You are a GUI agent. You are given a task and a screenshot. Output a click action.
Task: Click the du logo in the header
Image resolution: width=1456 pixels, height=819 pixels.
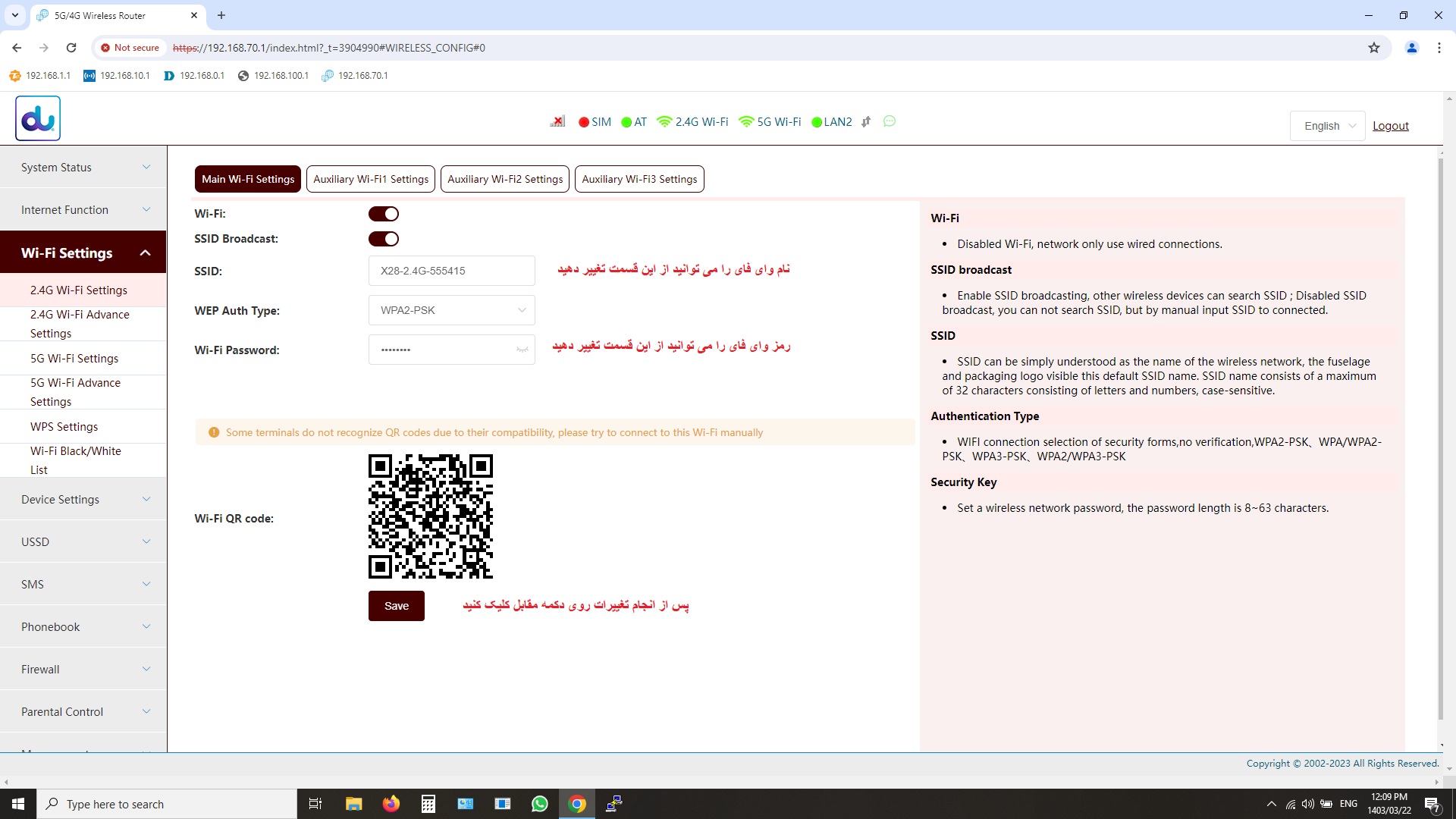click(x=38, y=118)
